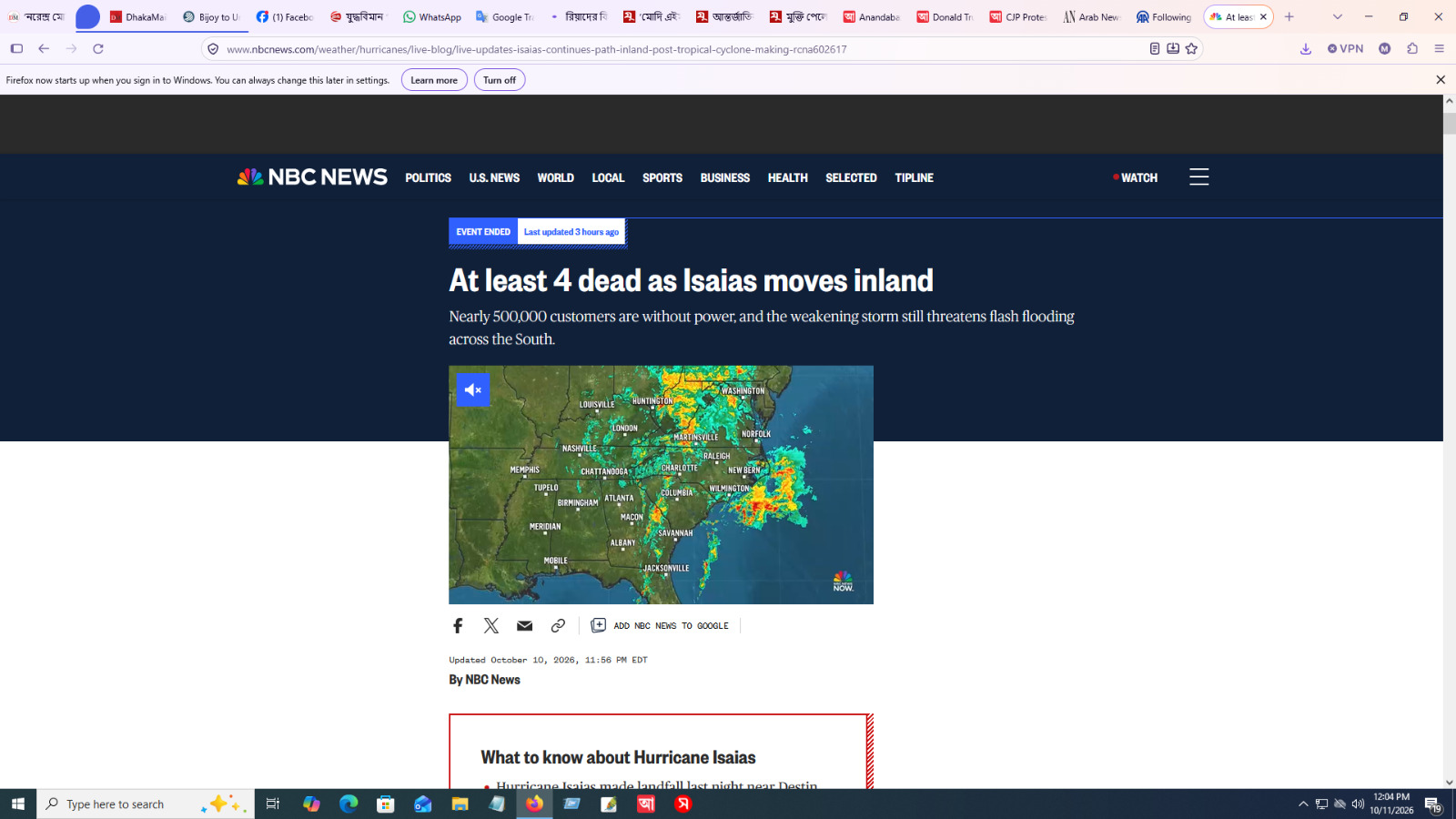This screenshot has height=819, width=1456.
Task: Click Add NBC News to Google
Action: (661, 625)
